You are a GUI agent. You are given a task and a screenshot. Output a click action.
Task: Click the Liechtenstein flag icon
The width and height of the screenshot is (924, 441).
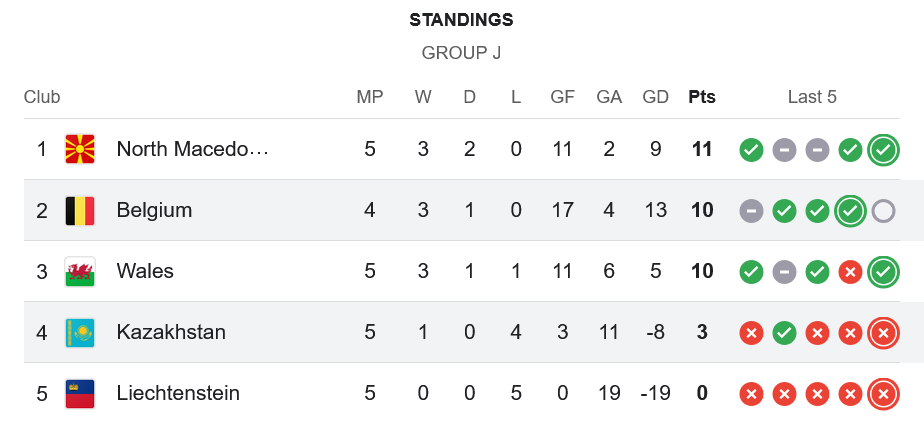pyautogui.click(x=79, y=393)
